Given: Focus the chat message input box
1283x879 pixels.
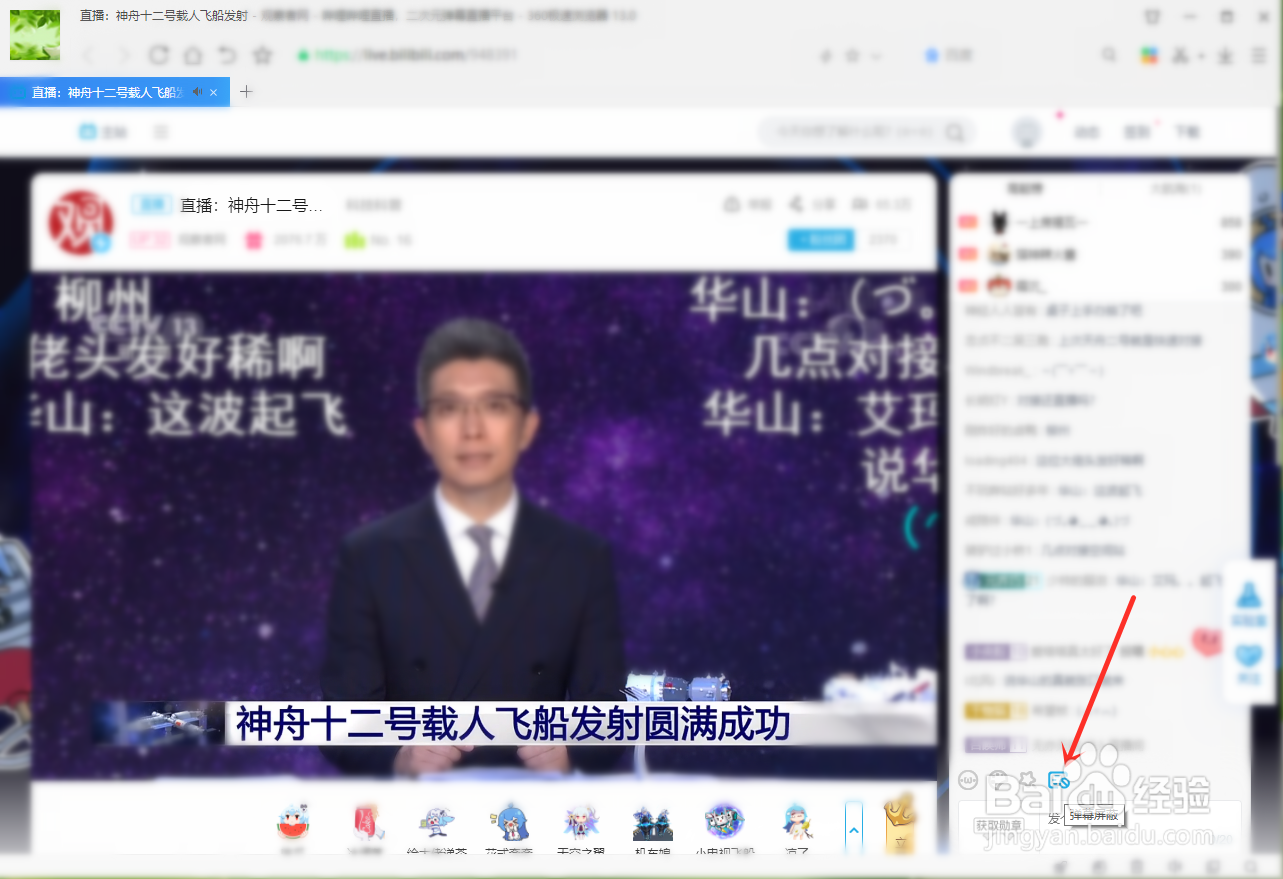Looking at the screenshot, I should 1140,825.
